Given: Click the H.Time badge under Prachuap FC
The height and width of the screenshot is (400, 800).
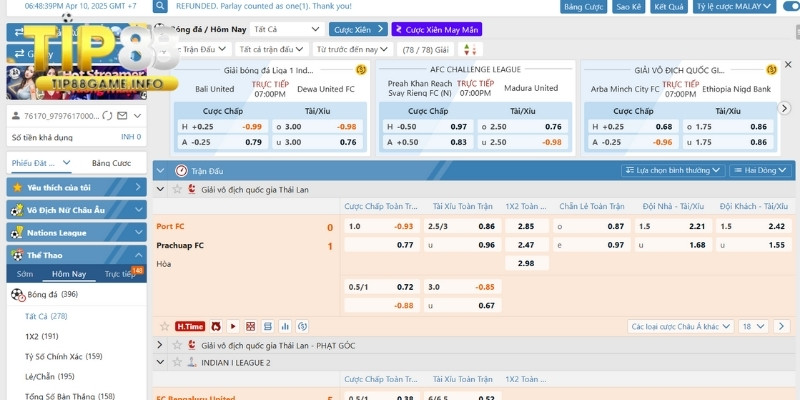Looking at the screenshot, I should tap(190, 326).
